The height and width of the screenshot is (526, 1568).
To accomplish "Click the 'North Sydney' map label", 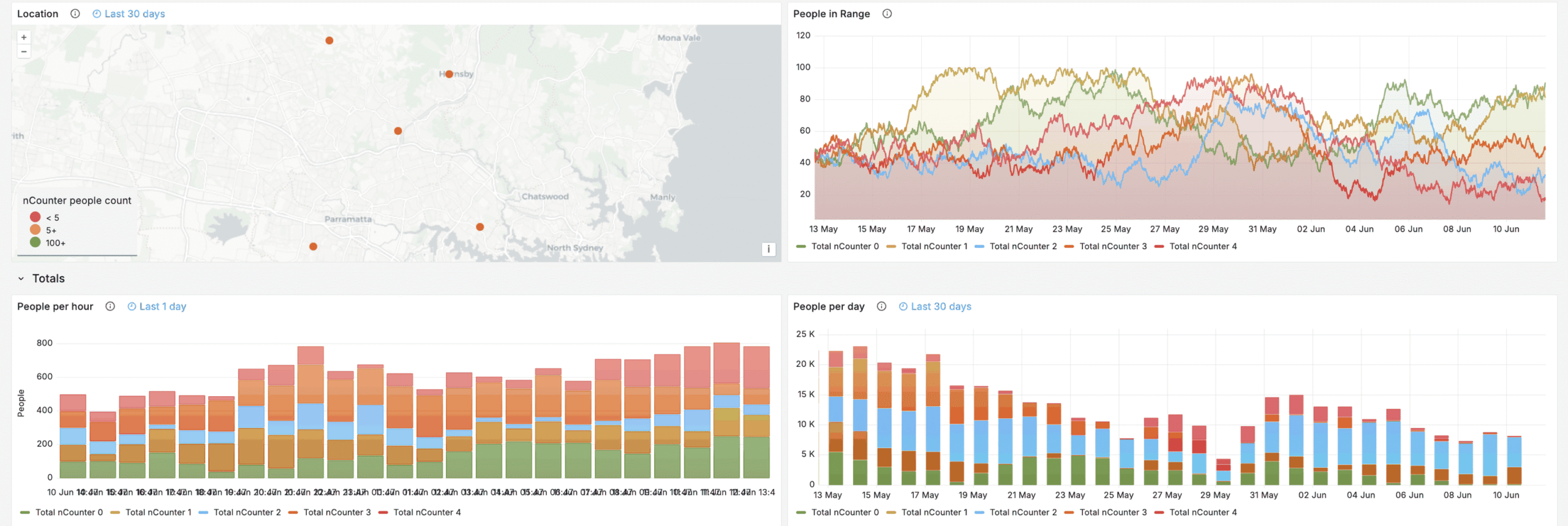I will pos(575,248).
